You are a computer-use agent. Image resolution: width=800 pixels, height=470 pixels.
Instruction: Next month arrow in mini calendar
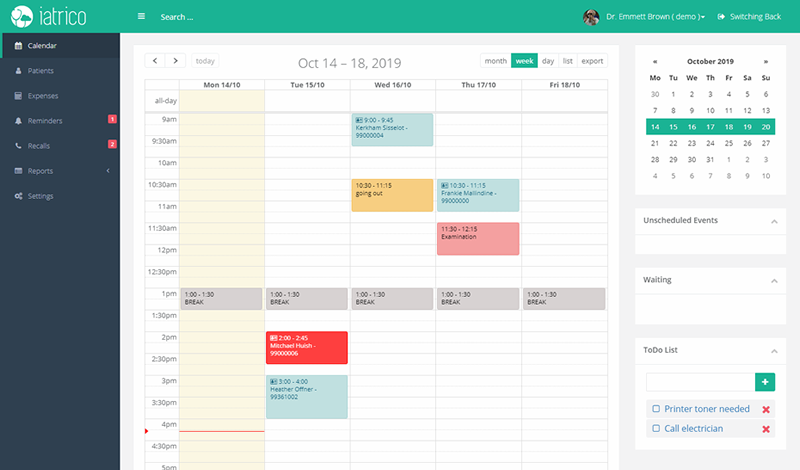coord(766,61)
